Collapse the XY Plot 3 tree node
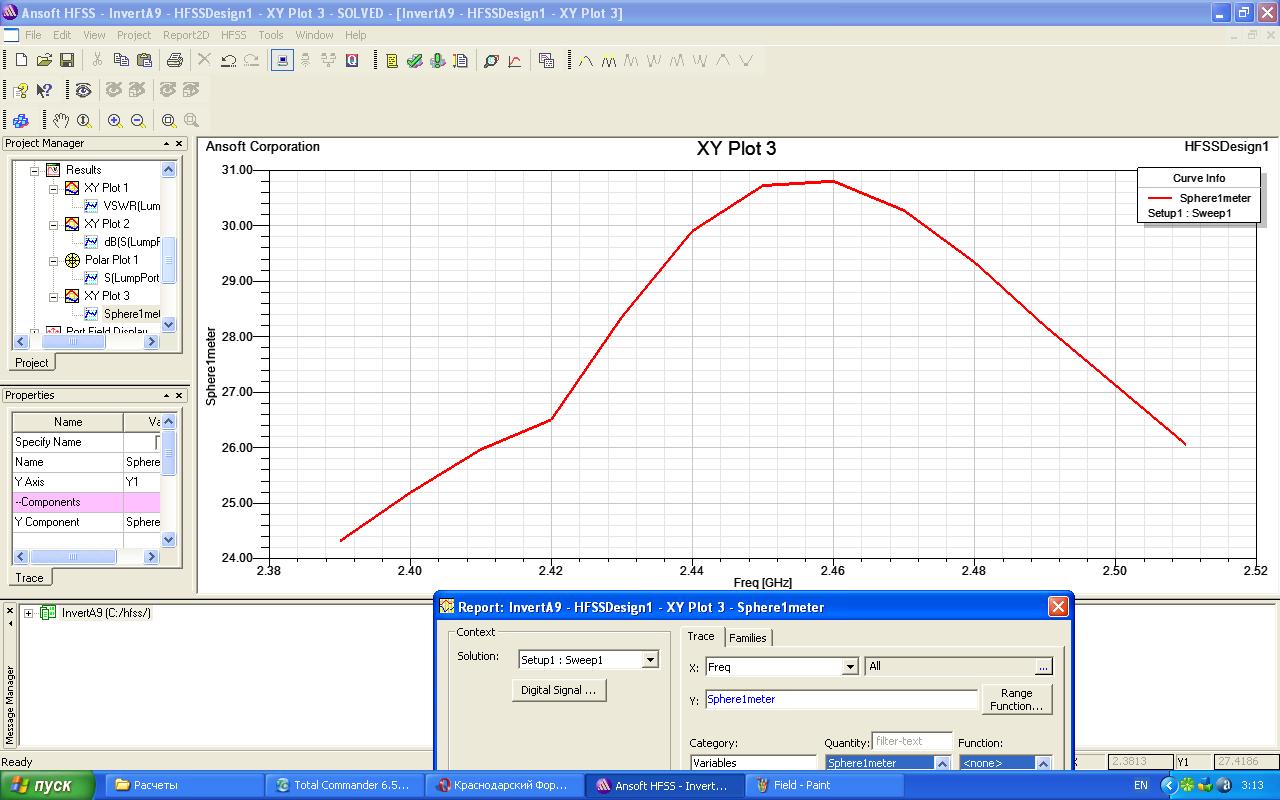This screenshot has height=800, width=1280. pos(54,296)
